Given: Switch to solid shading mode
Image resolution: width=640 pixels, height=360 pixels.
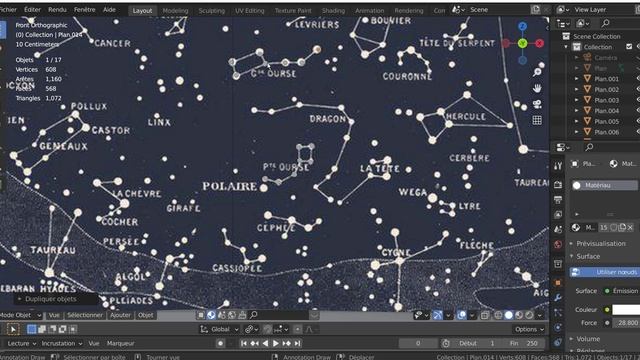Looking at the screenshot, I should point(509,315).
